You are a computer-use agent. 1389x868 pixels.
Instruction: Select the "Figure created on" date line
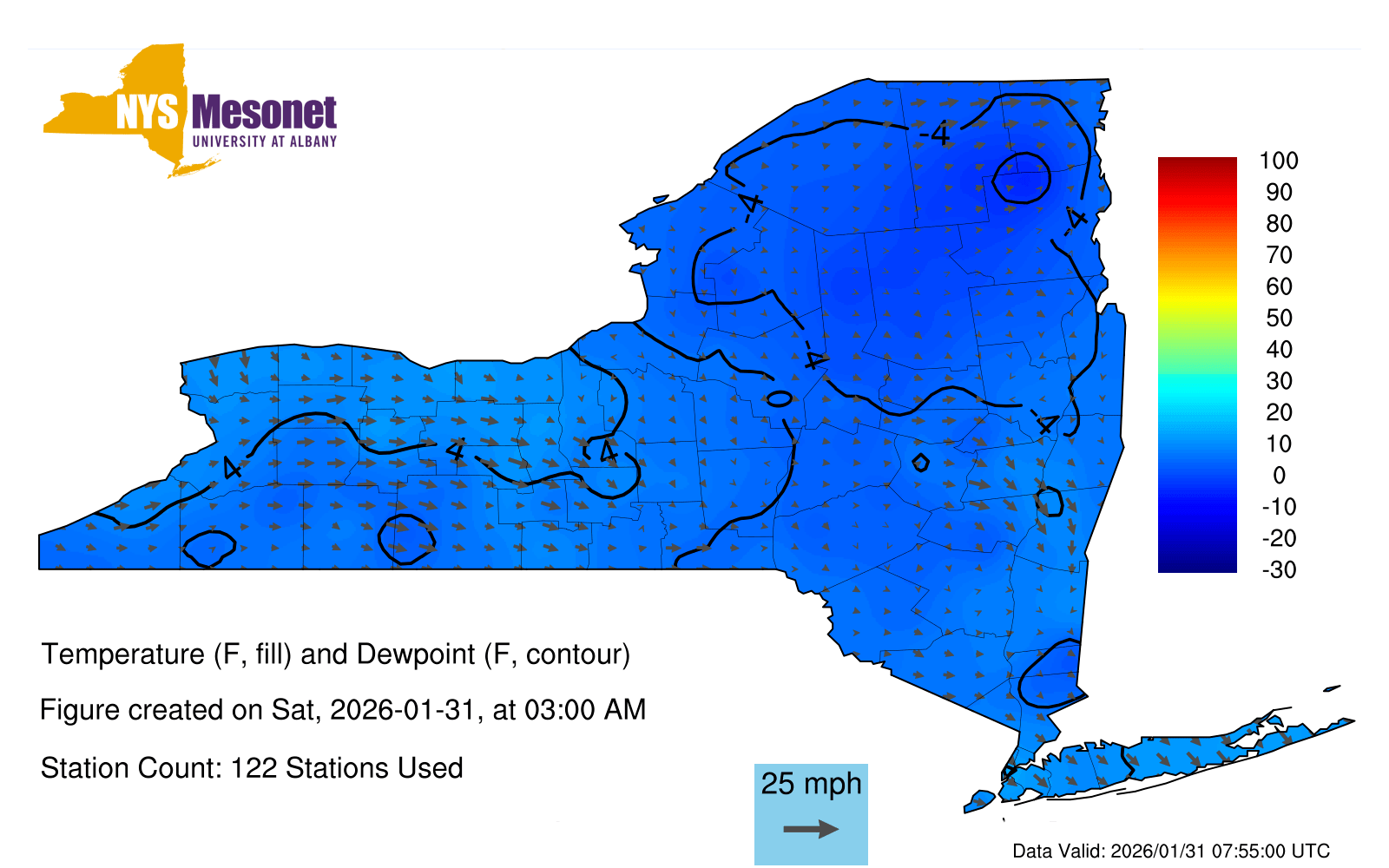pyautogui.click(x=343, y=710)
